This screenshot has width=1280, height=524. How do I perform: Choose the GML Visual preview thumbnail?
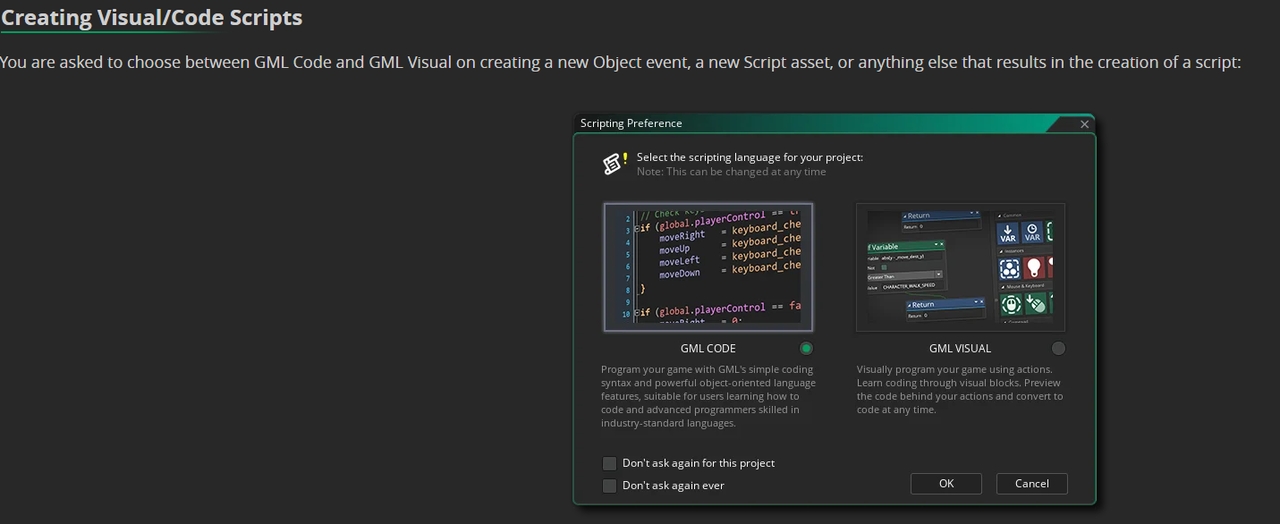point(960,267)
